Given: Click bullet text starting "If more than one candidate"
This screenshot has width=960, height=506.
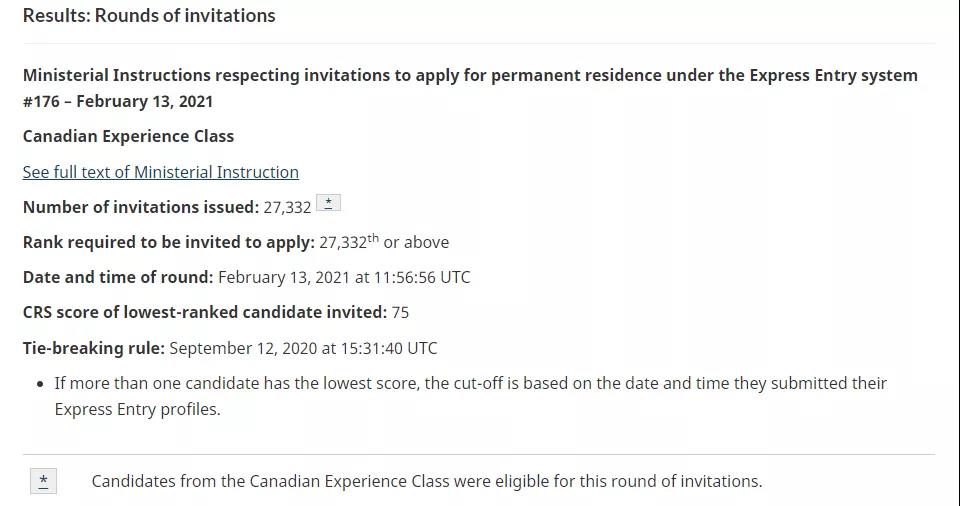Looking at the screenshot, I should click(470, 383).
